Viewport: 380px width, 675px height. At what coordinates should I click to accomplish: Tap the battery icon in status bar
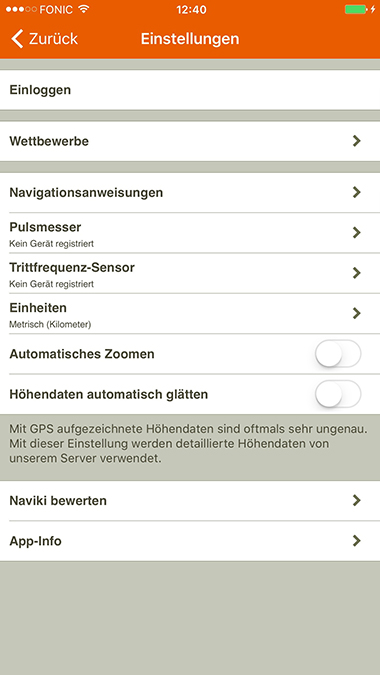click(x=355, y=9)
